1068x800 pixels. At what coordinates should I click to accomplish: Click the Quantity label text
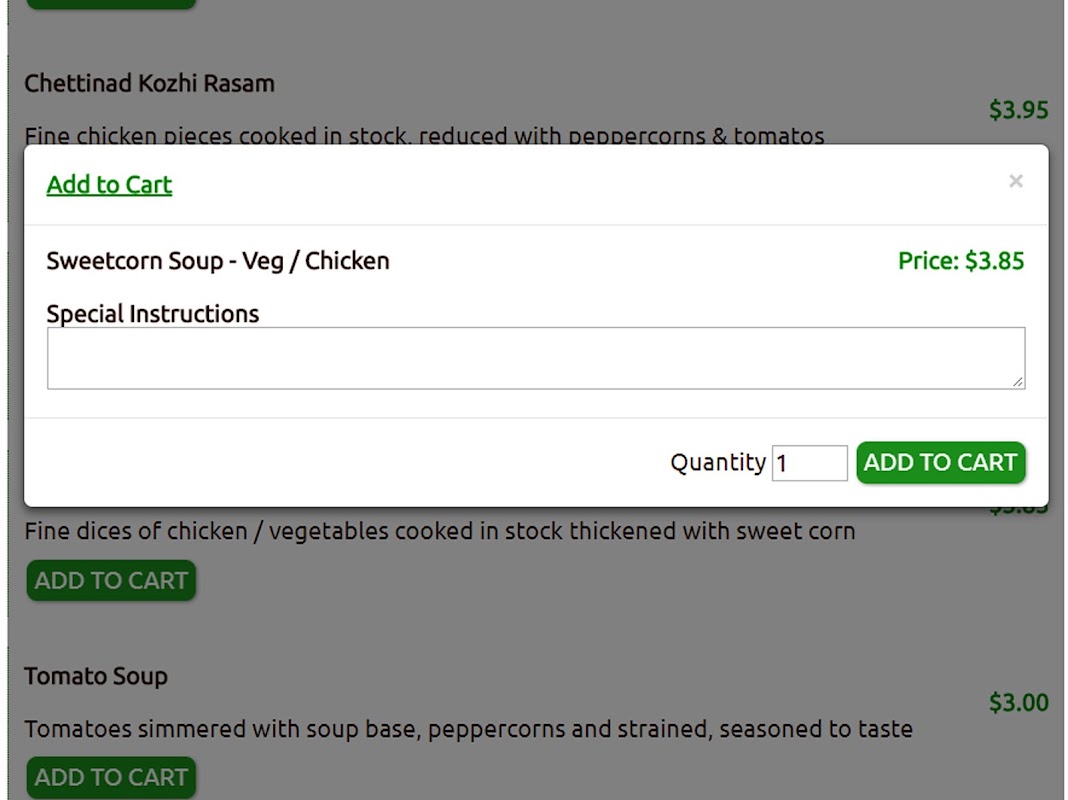click(x=717, y=463)
